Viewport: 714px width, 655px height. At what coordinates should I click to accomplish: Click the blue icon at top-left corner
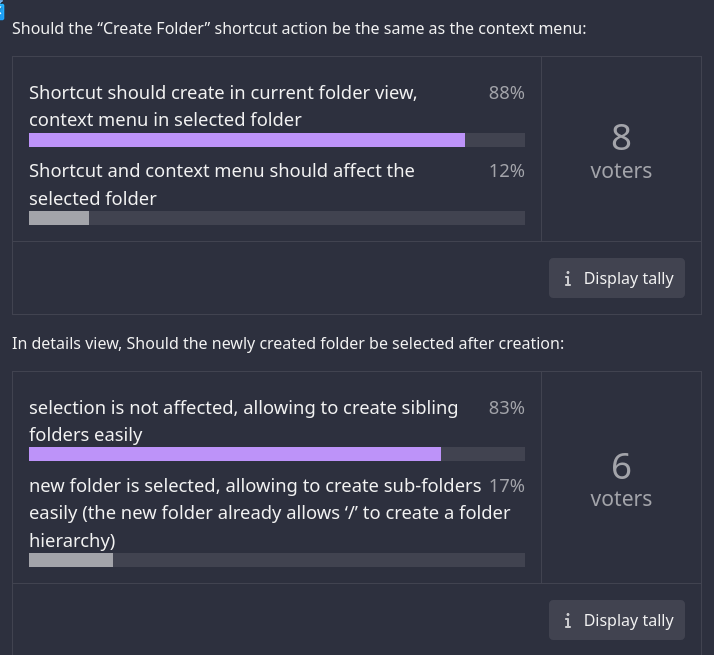pos(3,4)
